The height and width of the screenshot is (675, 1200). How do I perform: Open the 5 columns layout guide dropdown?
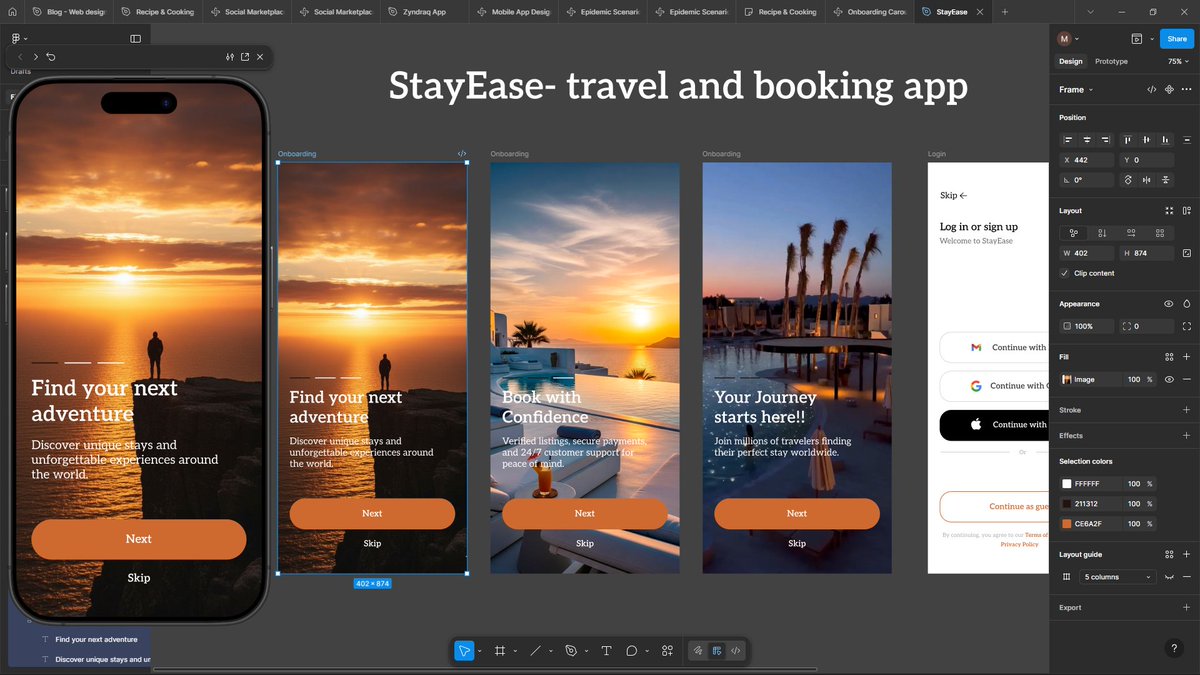pos(1118,577)
